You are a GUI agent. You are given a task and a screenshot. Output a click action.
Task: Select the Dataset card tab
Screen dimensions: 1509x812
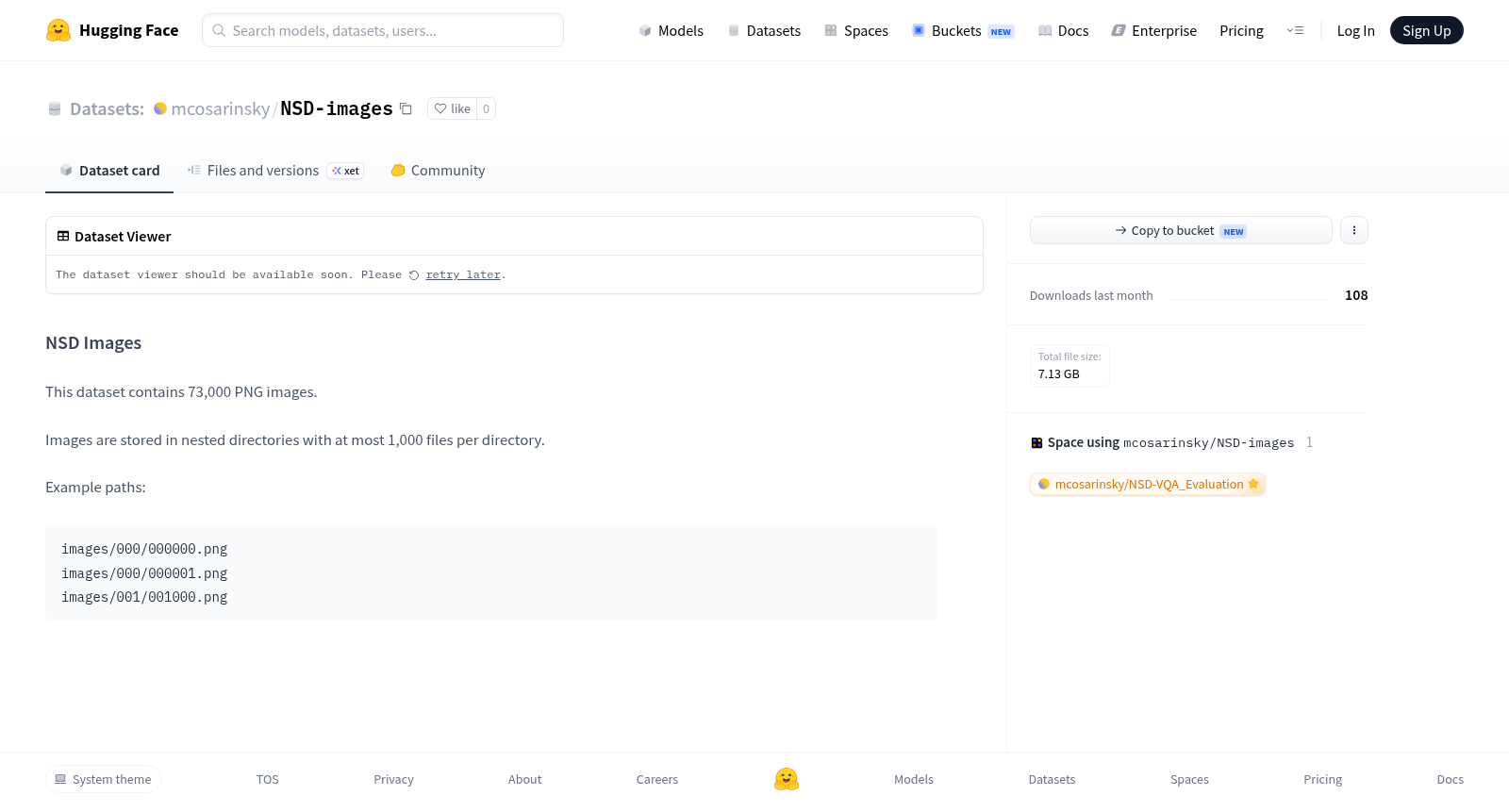click(109, 171)
